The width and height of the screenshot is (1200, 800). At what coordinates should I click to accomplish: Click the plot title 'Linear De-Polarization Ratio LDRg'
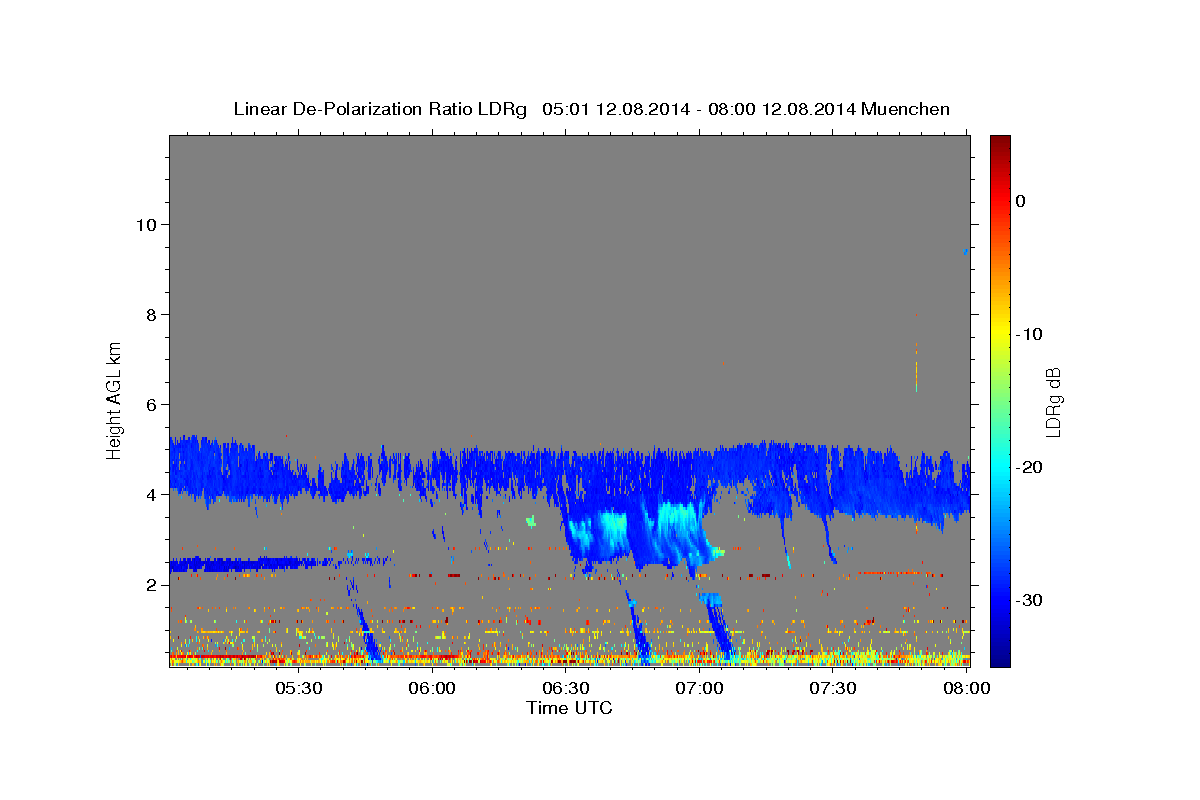[x=379, y=109]
